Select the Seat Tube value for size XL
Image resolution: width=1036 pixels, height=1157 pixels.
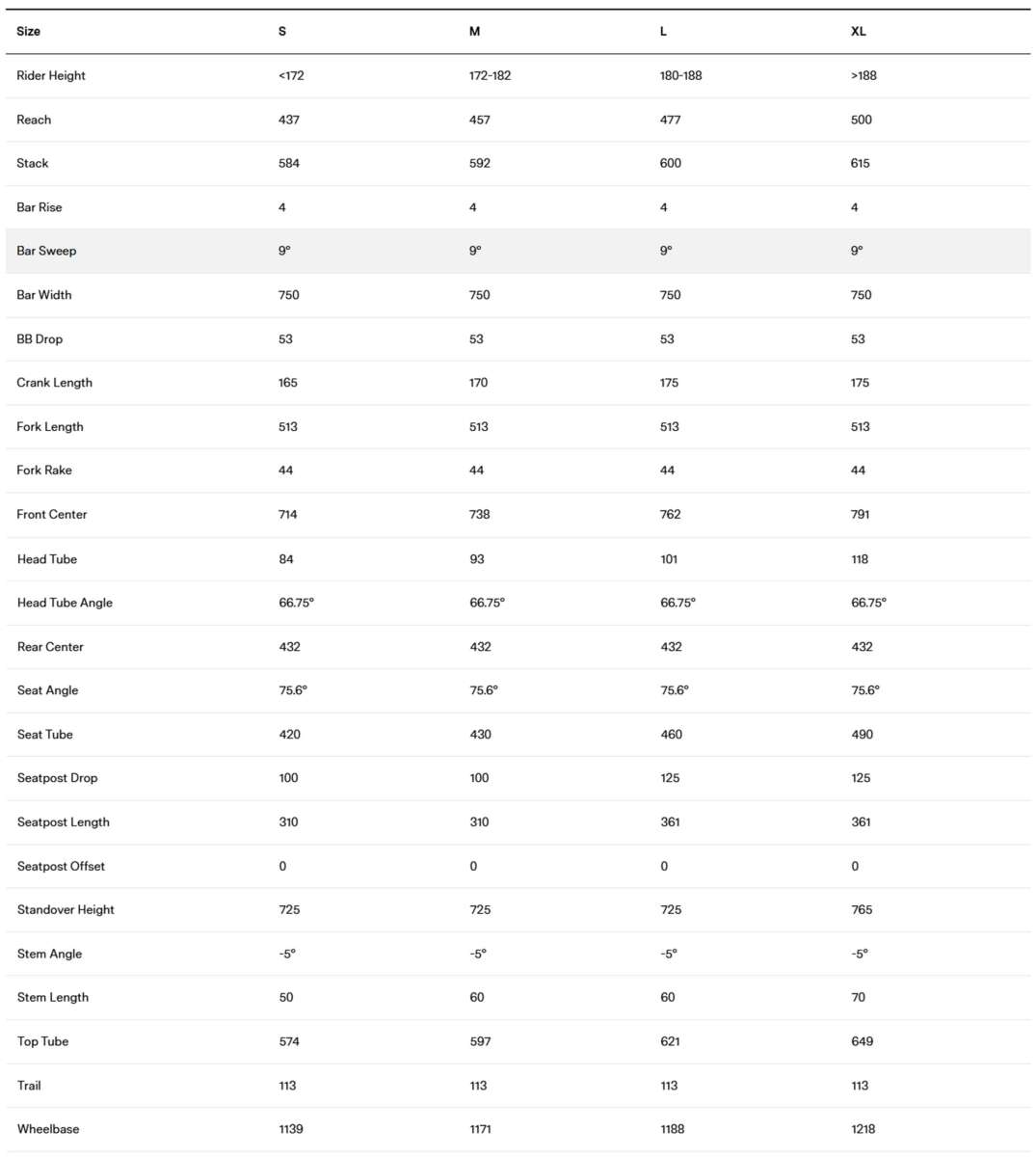(x=862, y=735)
